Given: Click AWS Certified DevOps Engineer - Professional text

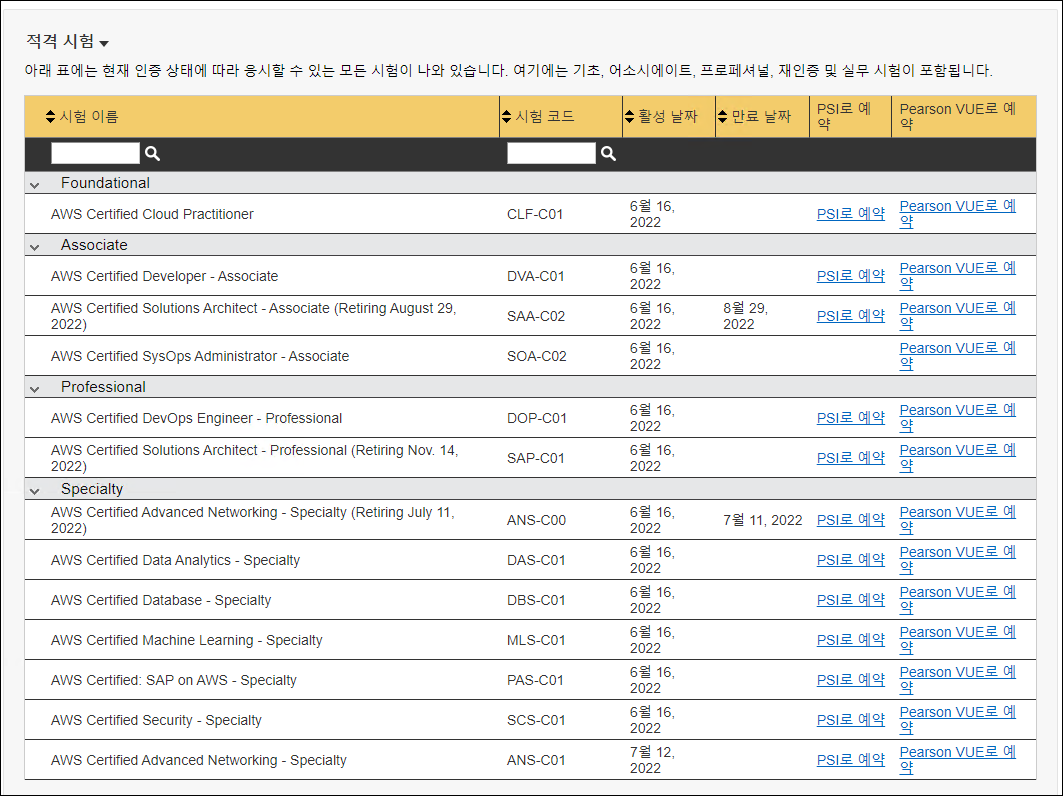Looking at the screenshot, I should 196,418.
